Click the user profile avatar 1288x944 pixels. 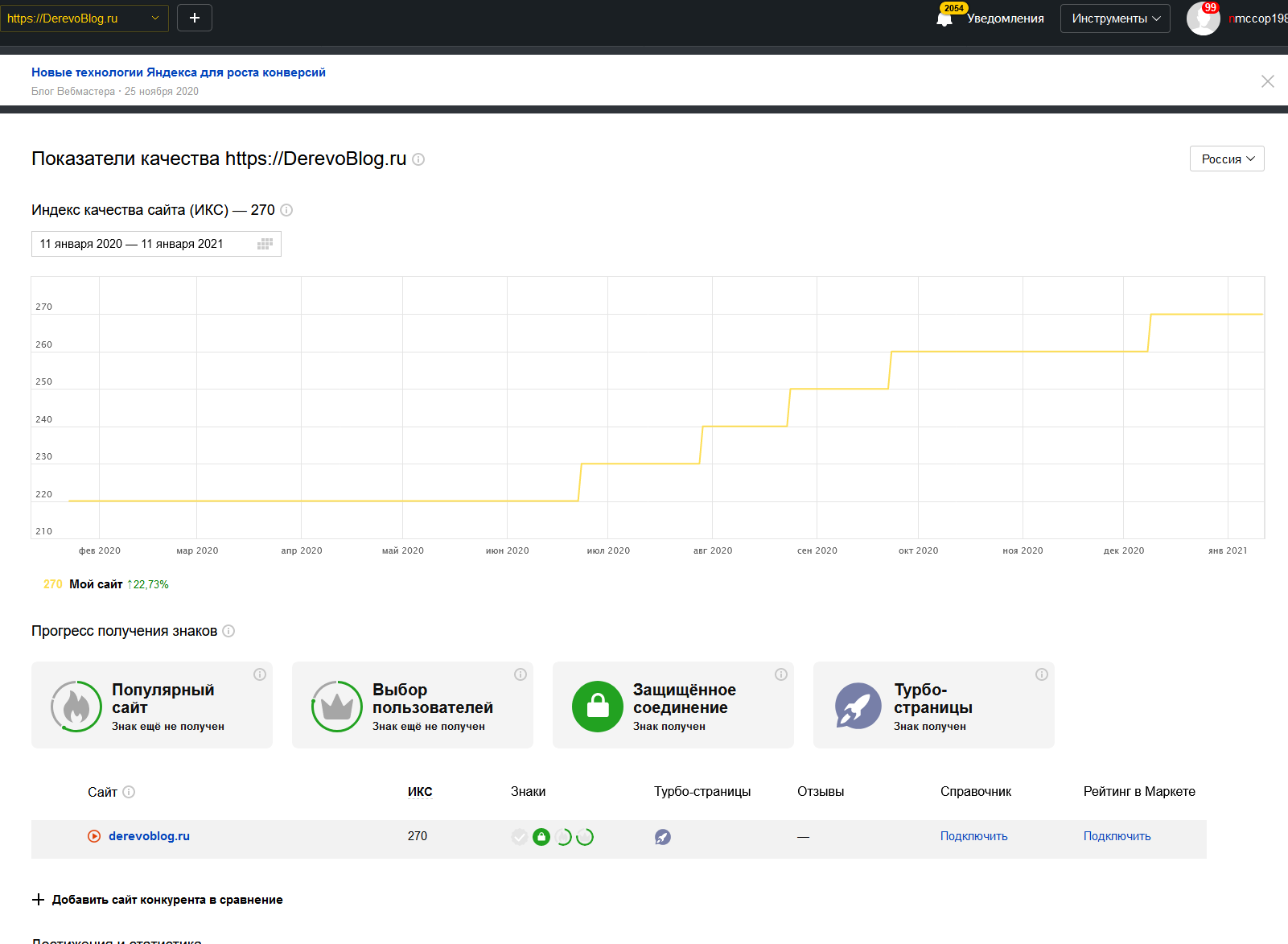[1203, 19]
